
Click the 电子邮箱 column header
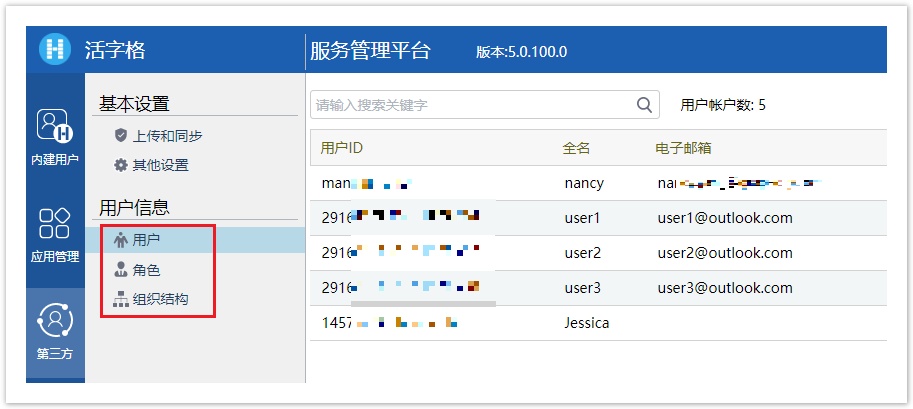pyautogui.click(x=683, y=148)
